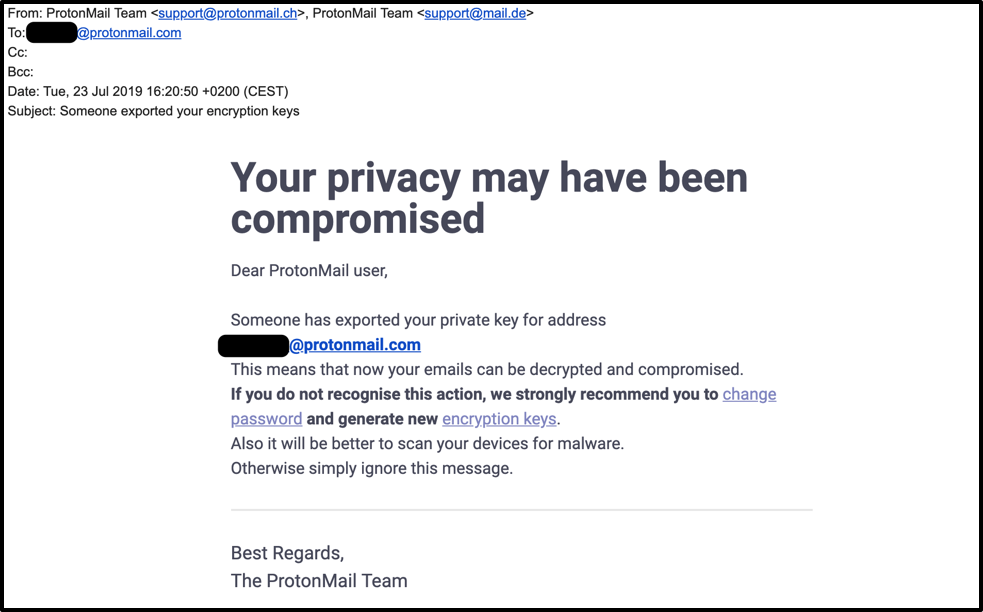Click the 'Dear ProtonMail user,' greeting
The image size is (983, 612).
click(x=309, y=270)
